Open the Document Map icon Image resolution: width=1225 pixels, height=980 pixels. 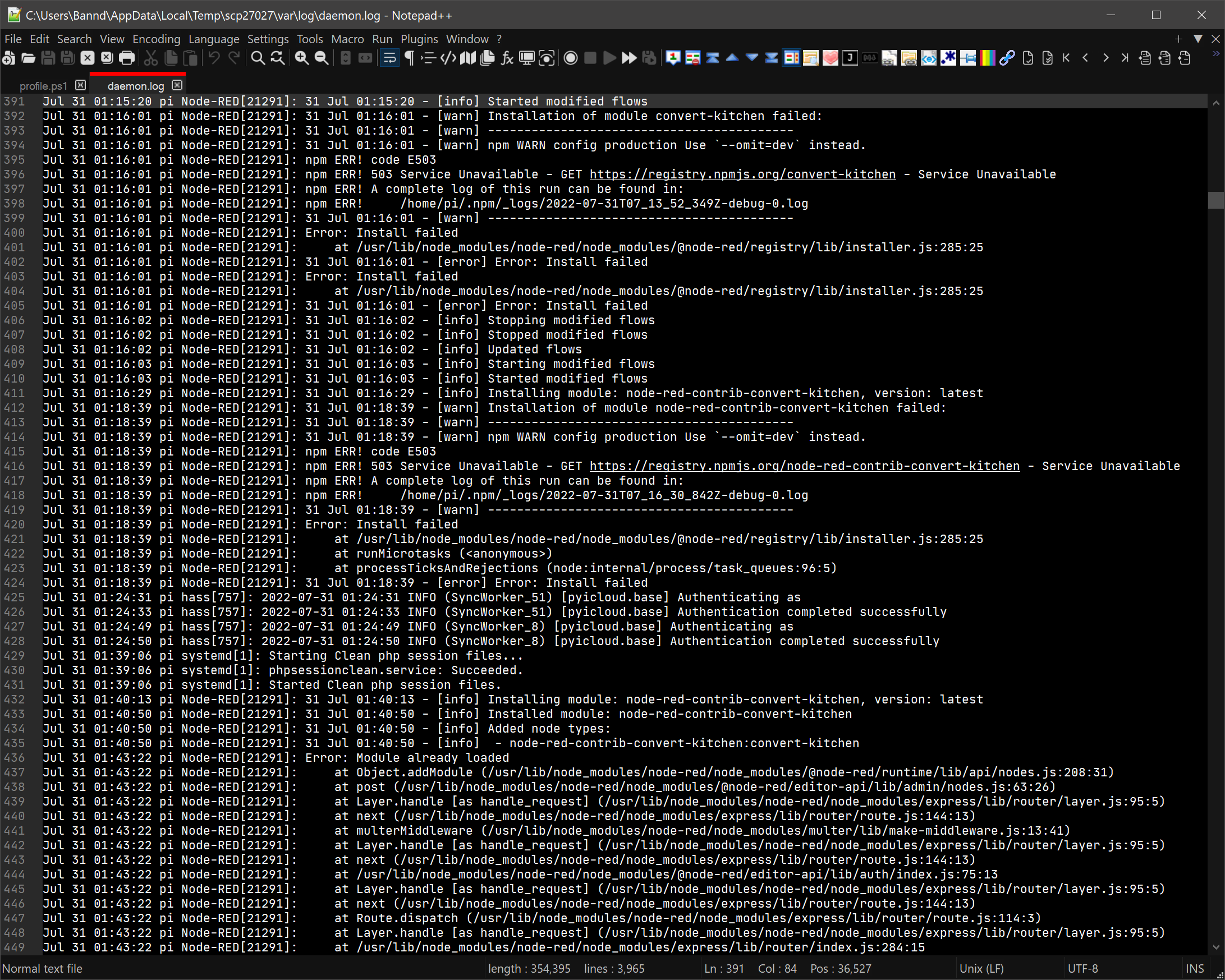click(467, 58)
